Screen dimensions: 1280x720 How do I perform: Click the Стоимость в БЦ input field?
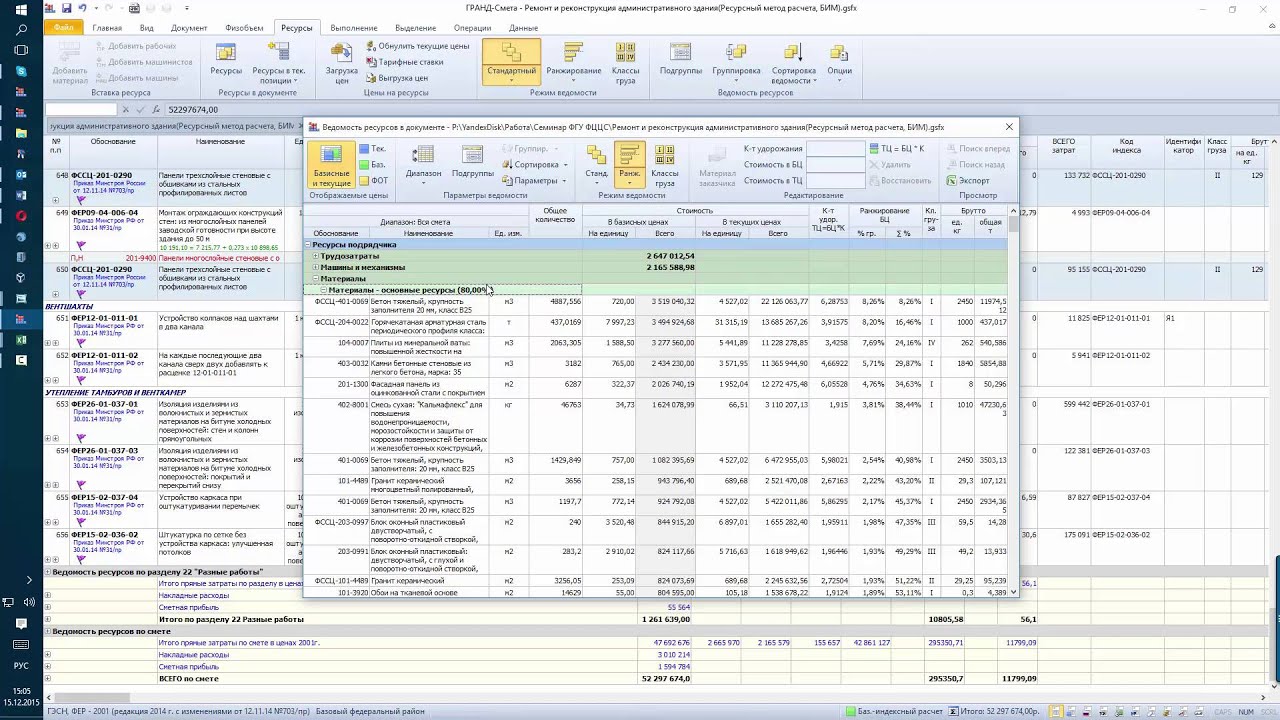pyautogui.click(x=836, y=165)
